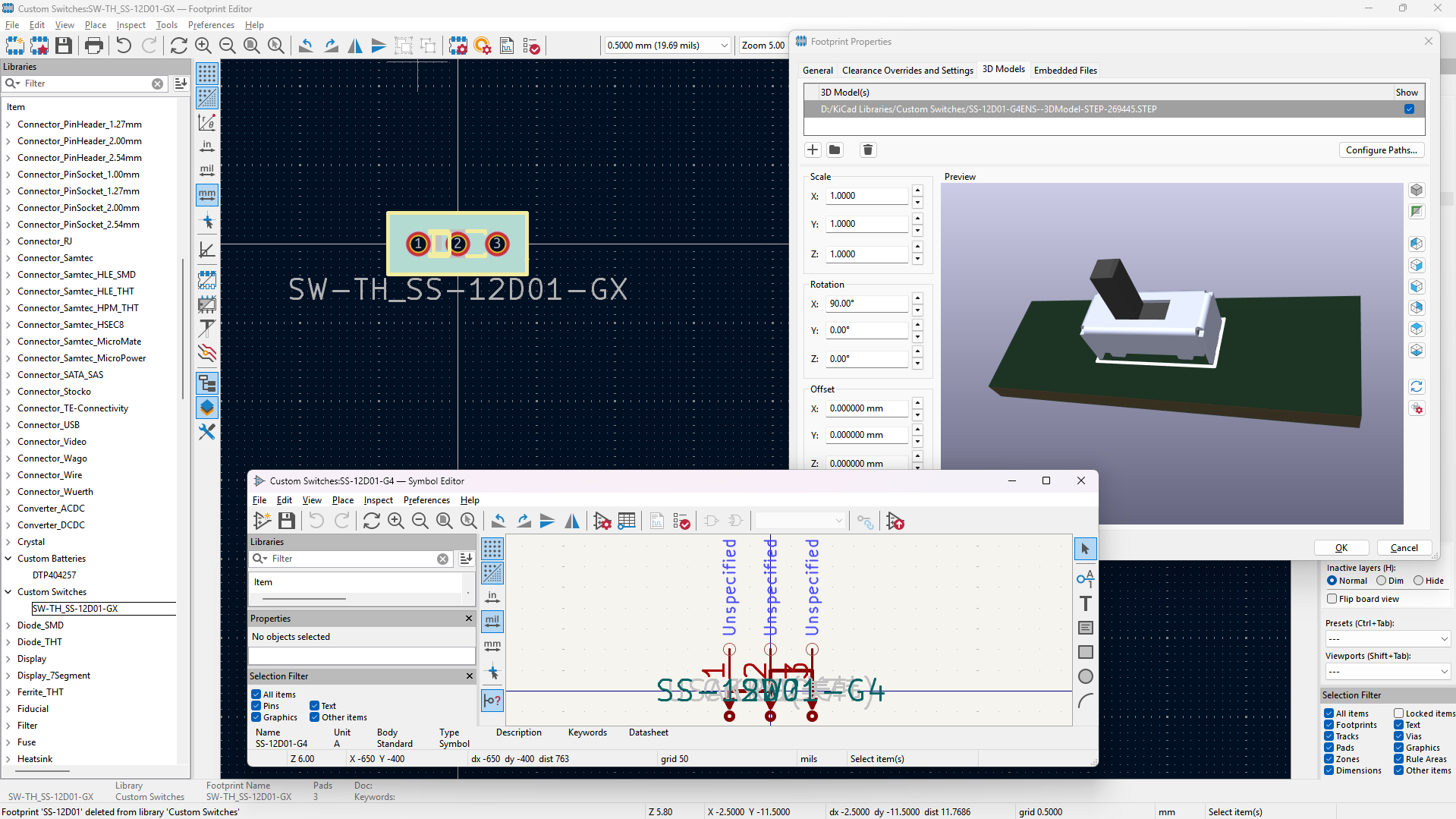
Task: Toggle Show checkbox for STEP model
Action: tap(1409, 109)
